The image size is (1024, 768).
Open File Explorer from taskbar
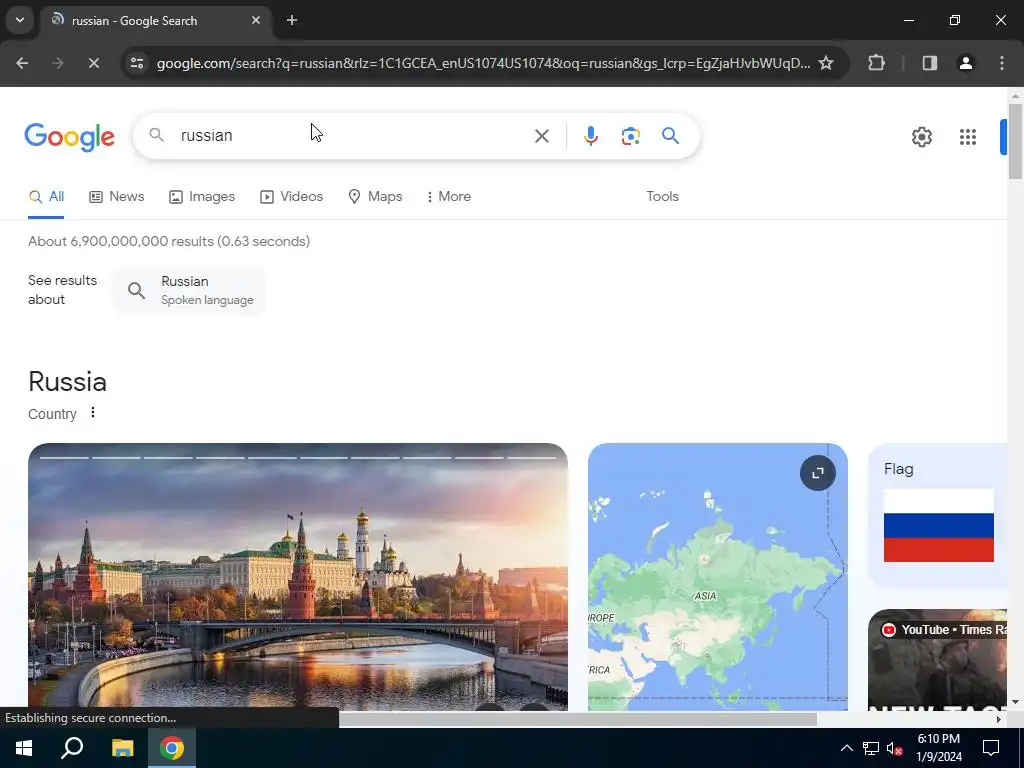point(122,748)
